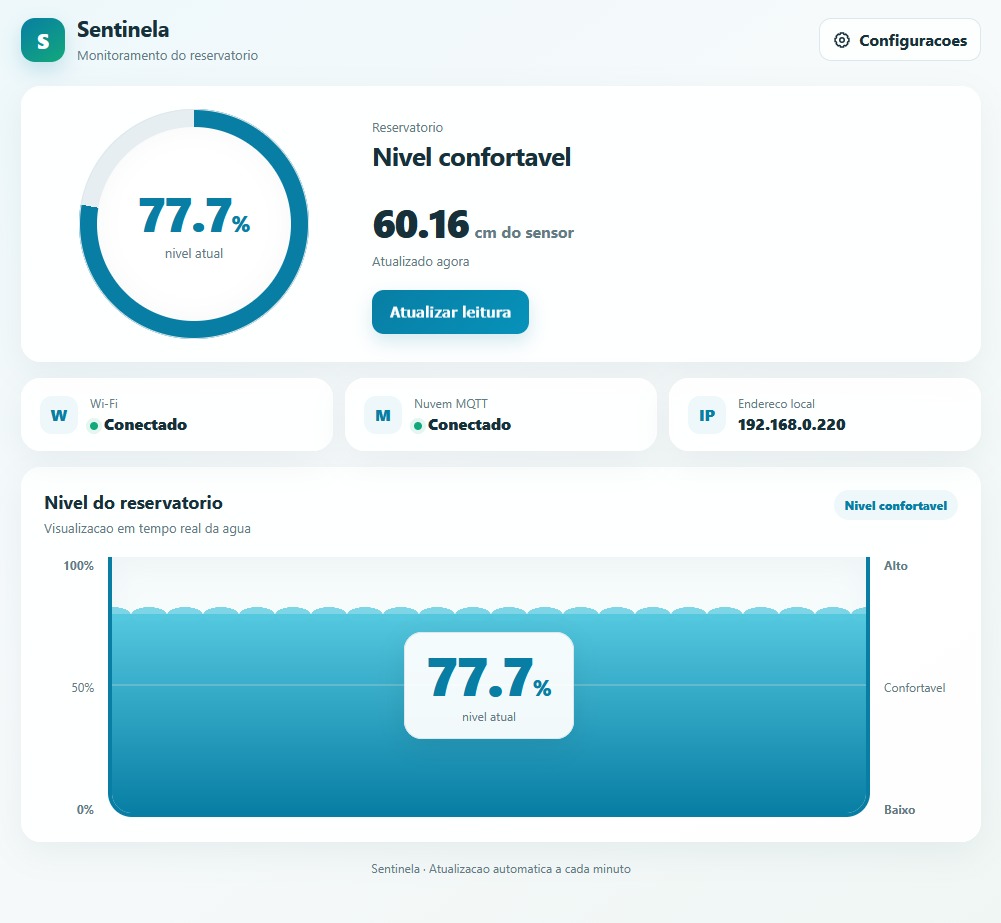
Task: Click the water tank level visualization
Action: coord(489,687)
